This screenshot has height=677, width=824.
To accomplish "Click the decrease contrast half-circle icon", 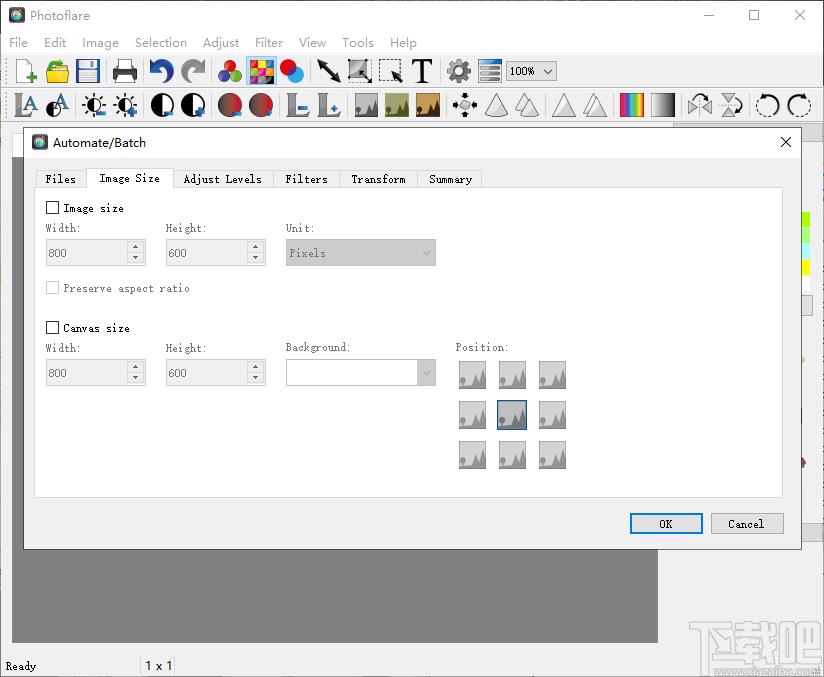I will [x=162, y=105].
